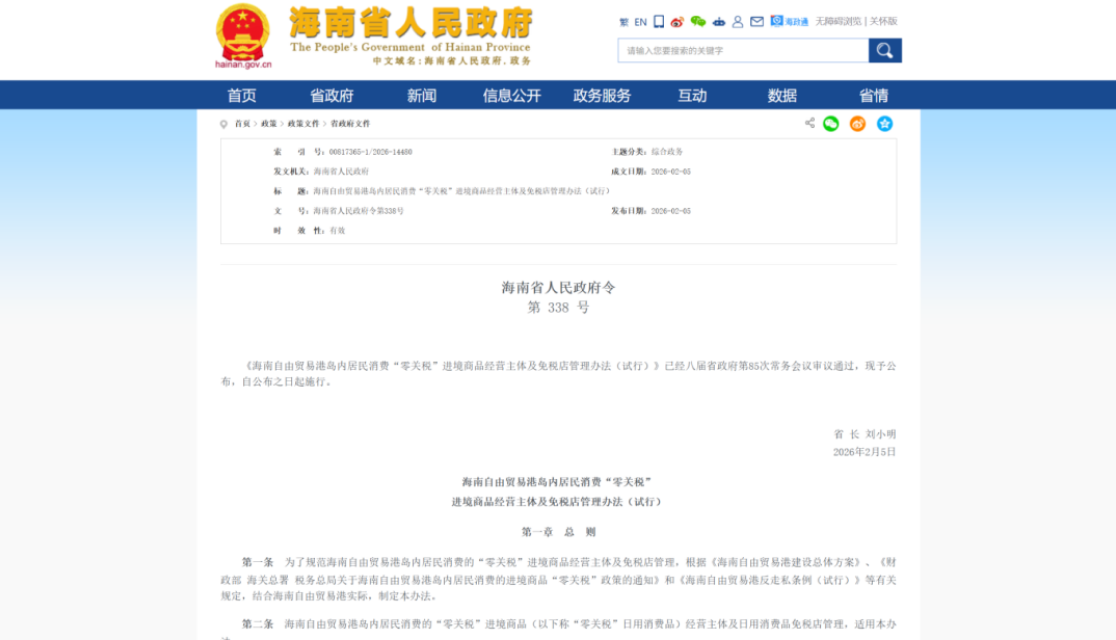
Task: Click the robot assistant icon
Action: pos(718,21)
